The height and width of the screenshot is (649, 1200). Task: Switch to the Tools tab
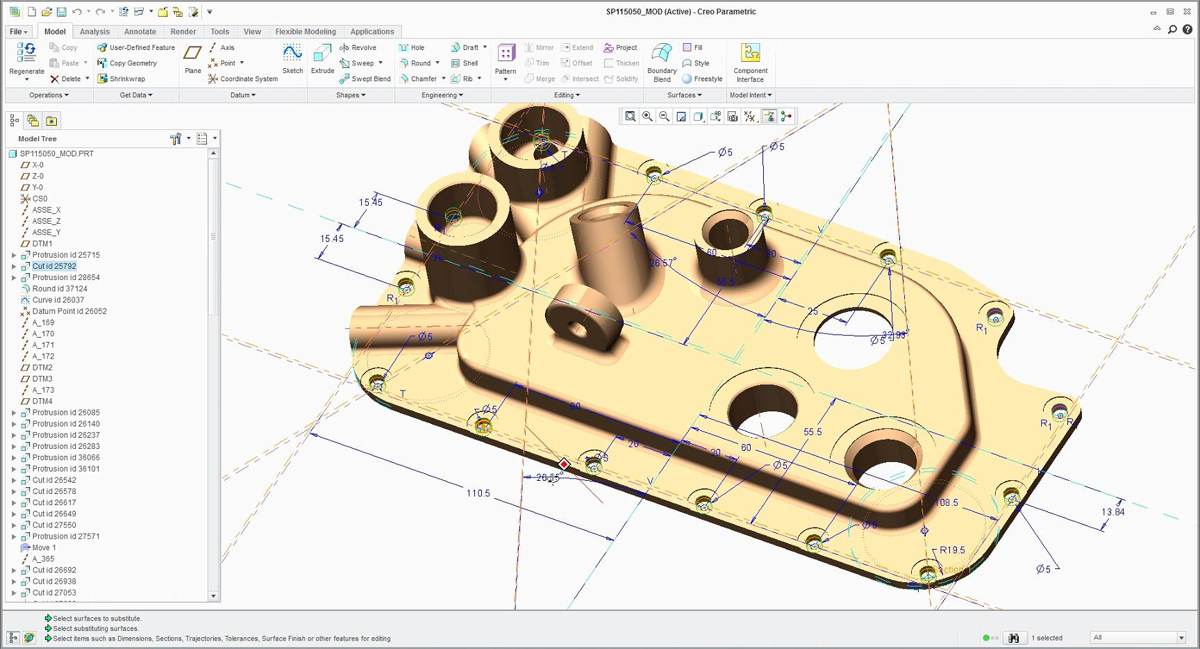click(x=220, y=31)
